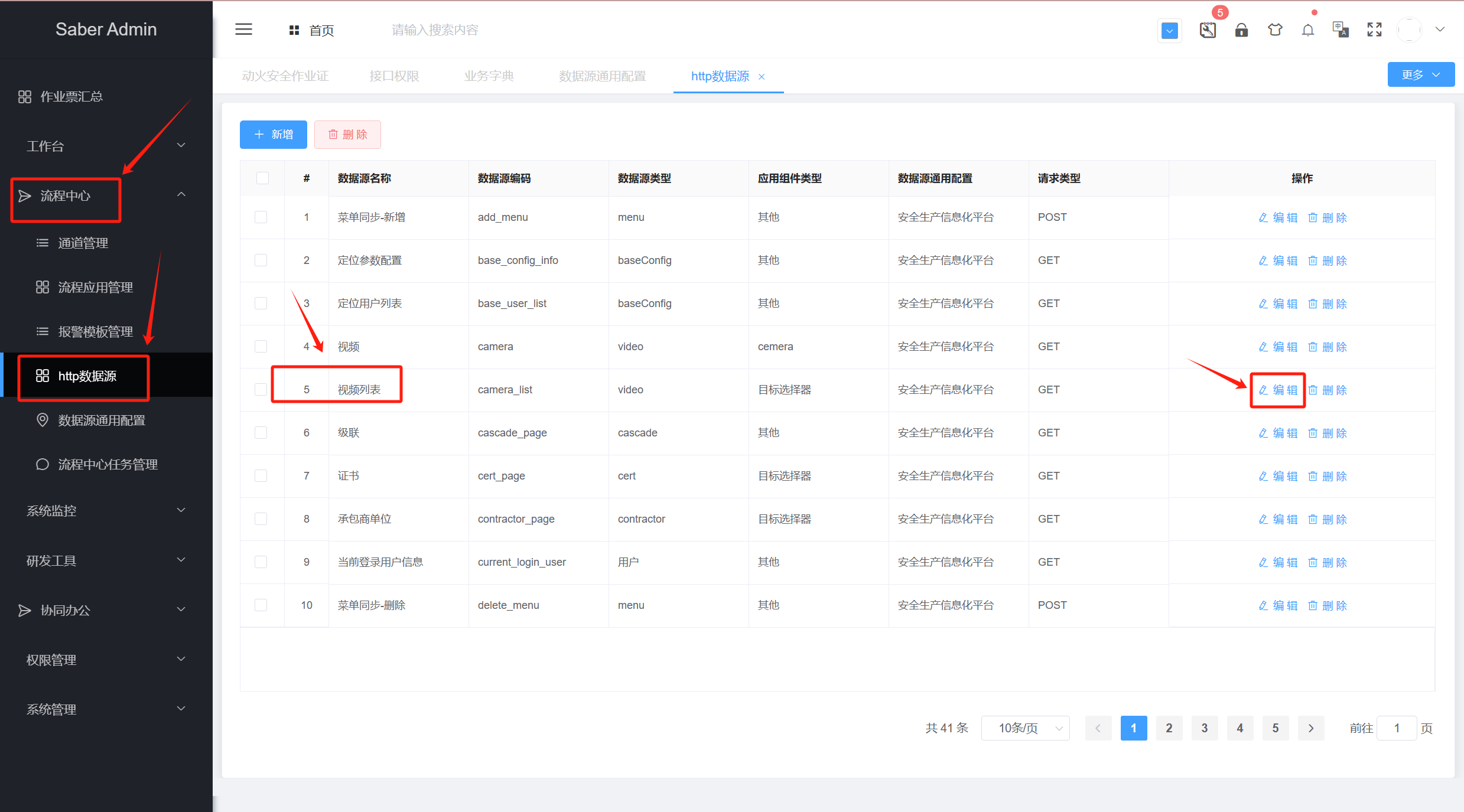Viewport: 1464px width, 812px height.
Task: Expand the 权限管理 menu
Action: [x=106, y=660]
